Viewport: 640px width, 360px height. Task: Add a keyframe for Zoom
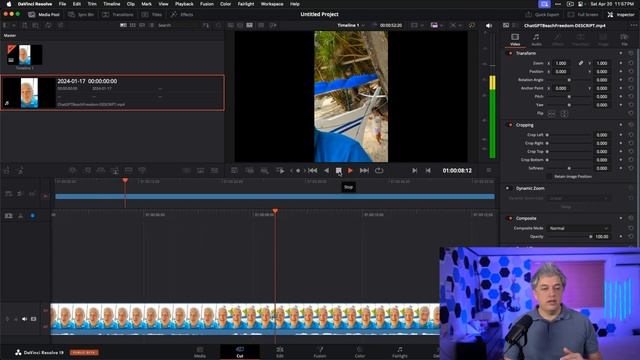[621, 63]
